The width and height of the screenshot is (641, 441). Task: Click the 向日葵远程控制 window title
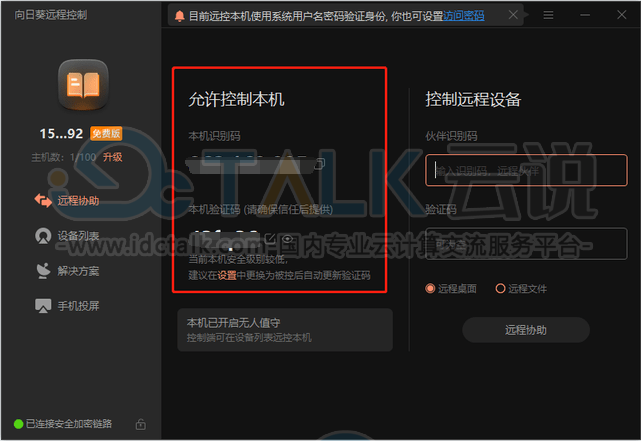pos(51,15)
